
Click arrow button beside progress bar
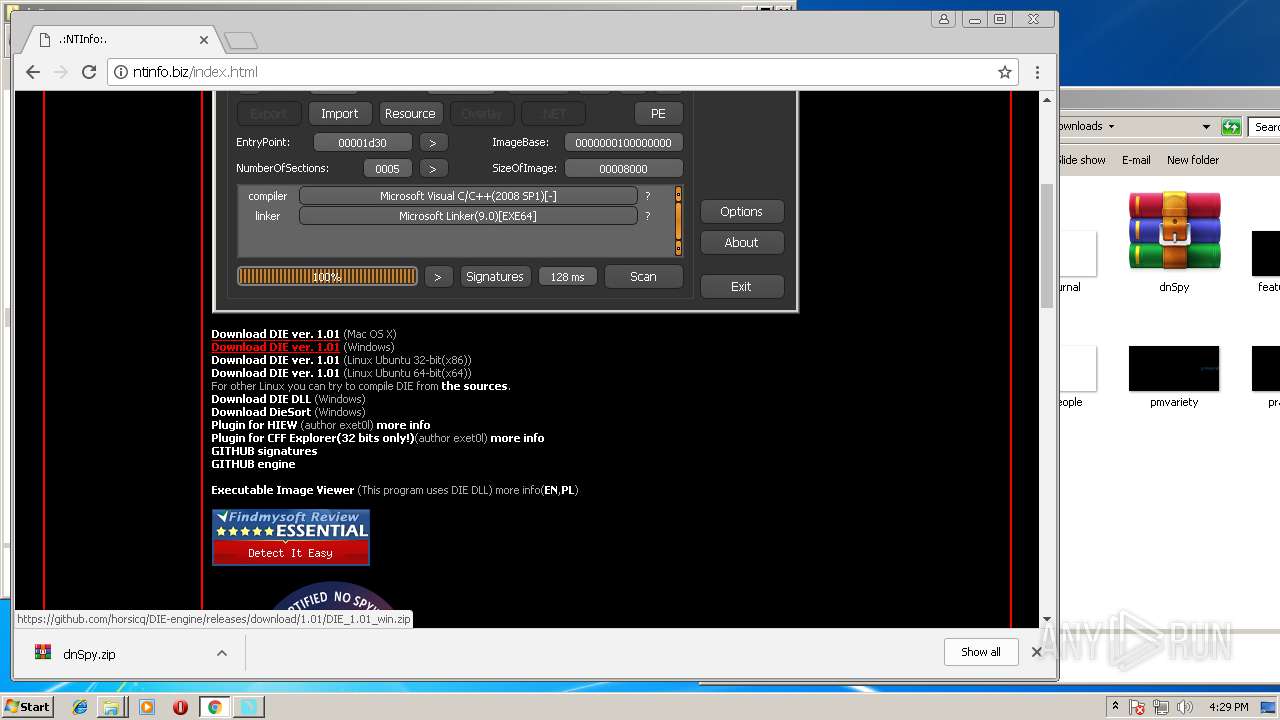click(438, 277)
